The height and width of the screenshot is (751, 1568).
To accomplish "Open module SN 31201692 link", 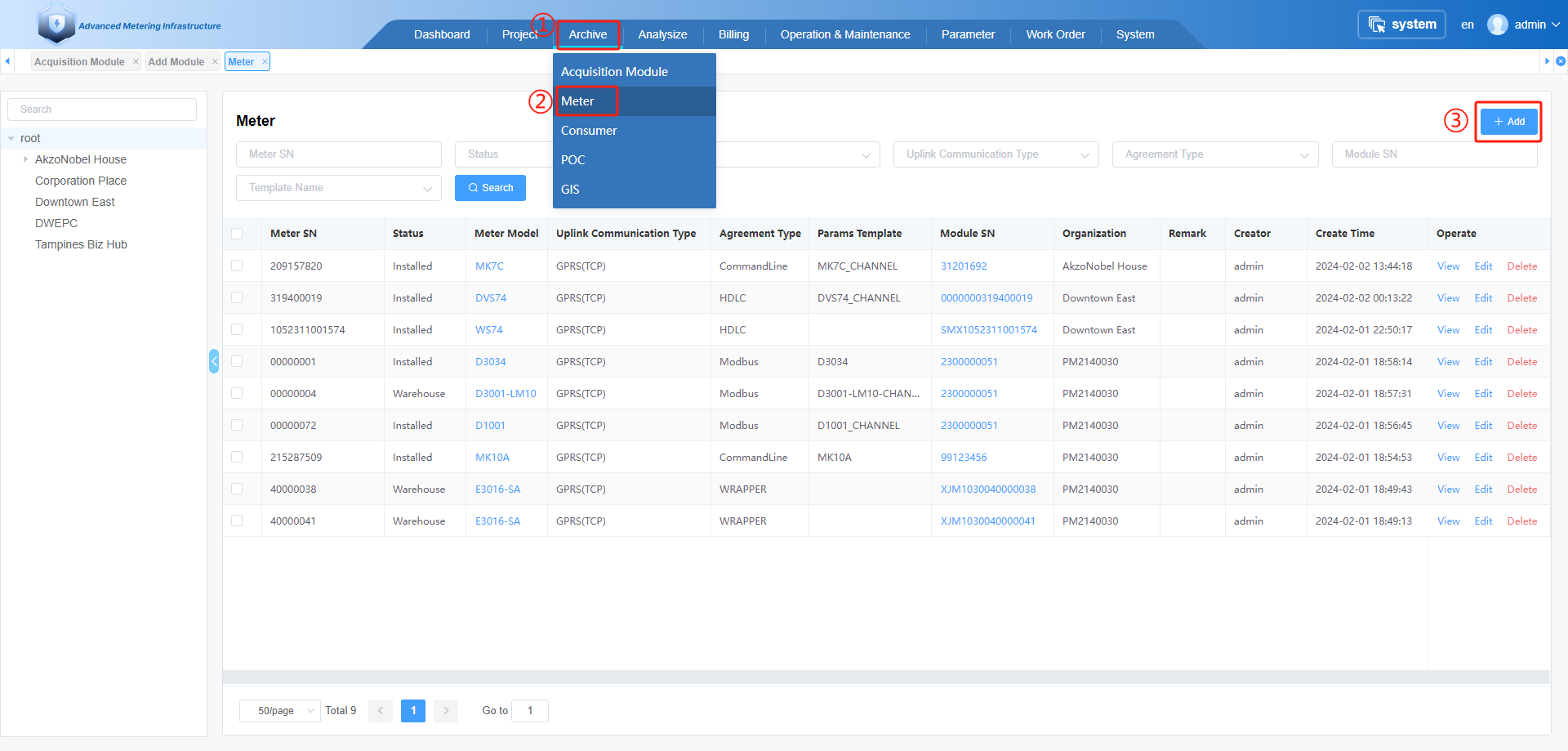I will tap(964, 266).
